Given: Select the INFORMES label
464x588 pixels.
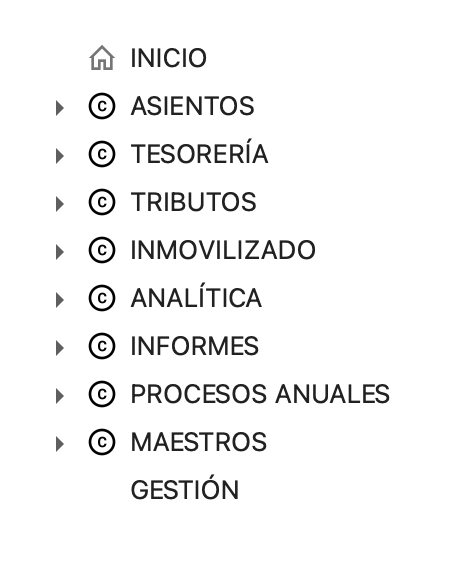Looking at the screenshot, I should click(x=194, y=346).
